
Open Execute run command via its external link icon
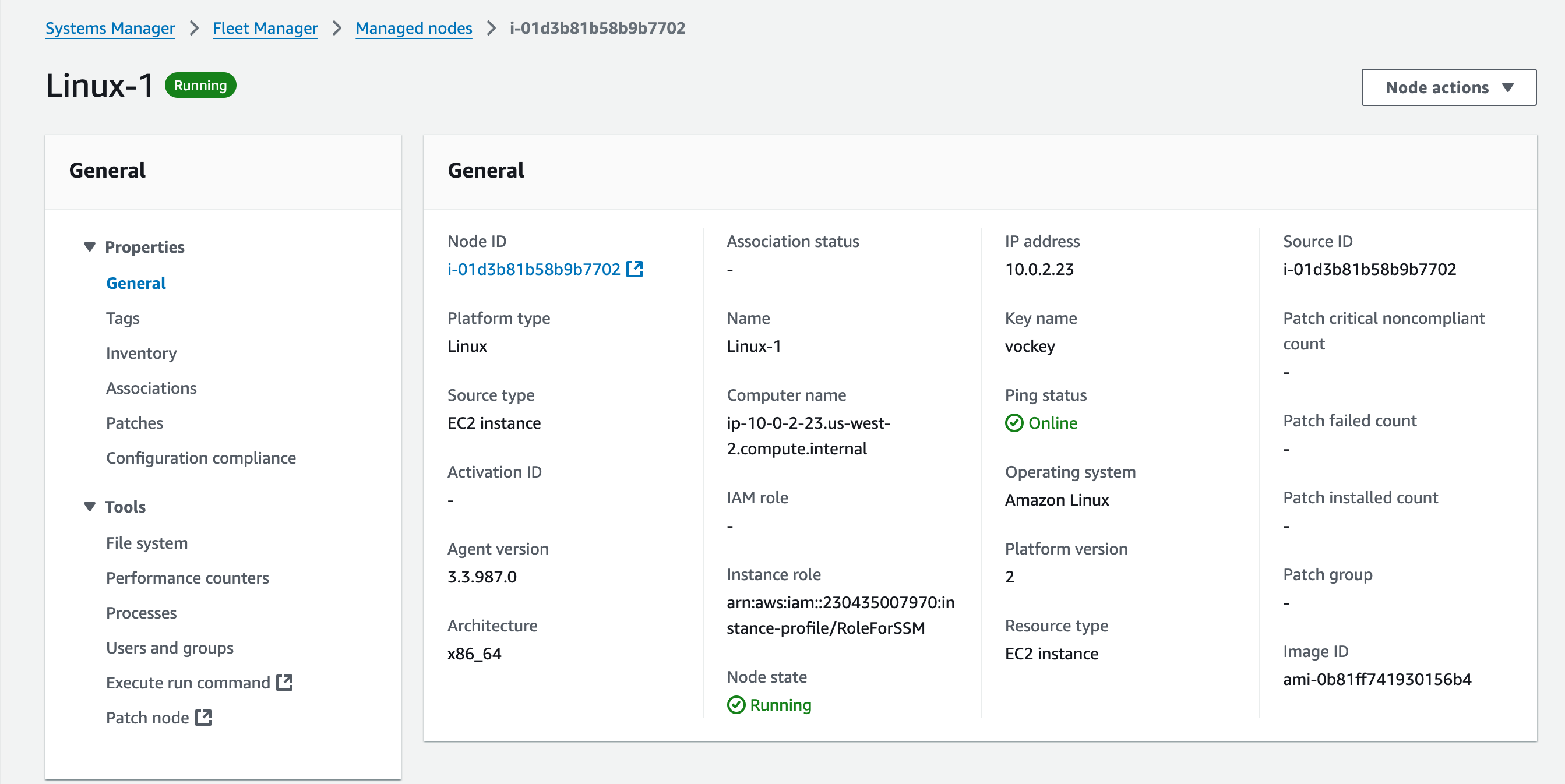[x=285, y=682]
